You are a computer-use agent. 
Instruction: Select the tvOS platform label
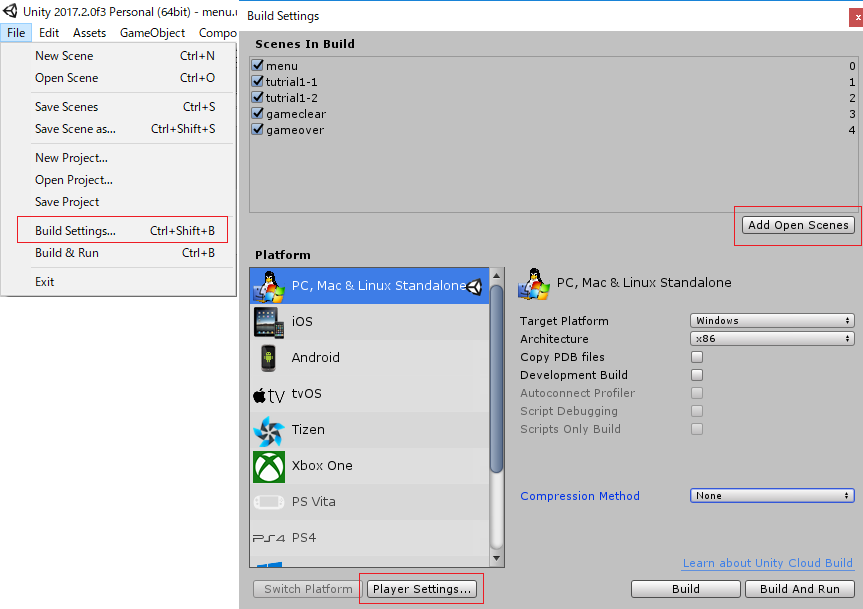point(307,394)
